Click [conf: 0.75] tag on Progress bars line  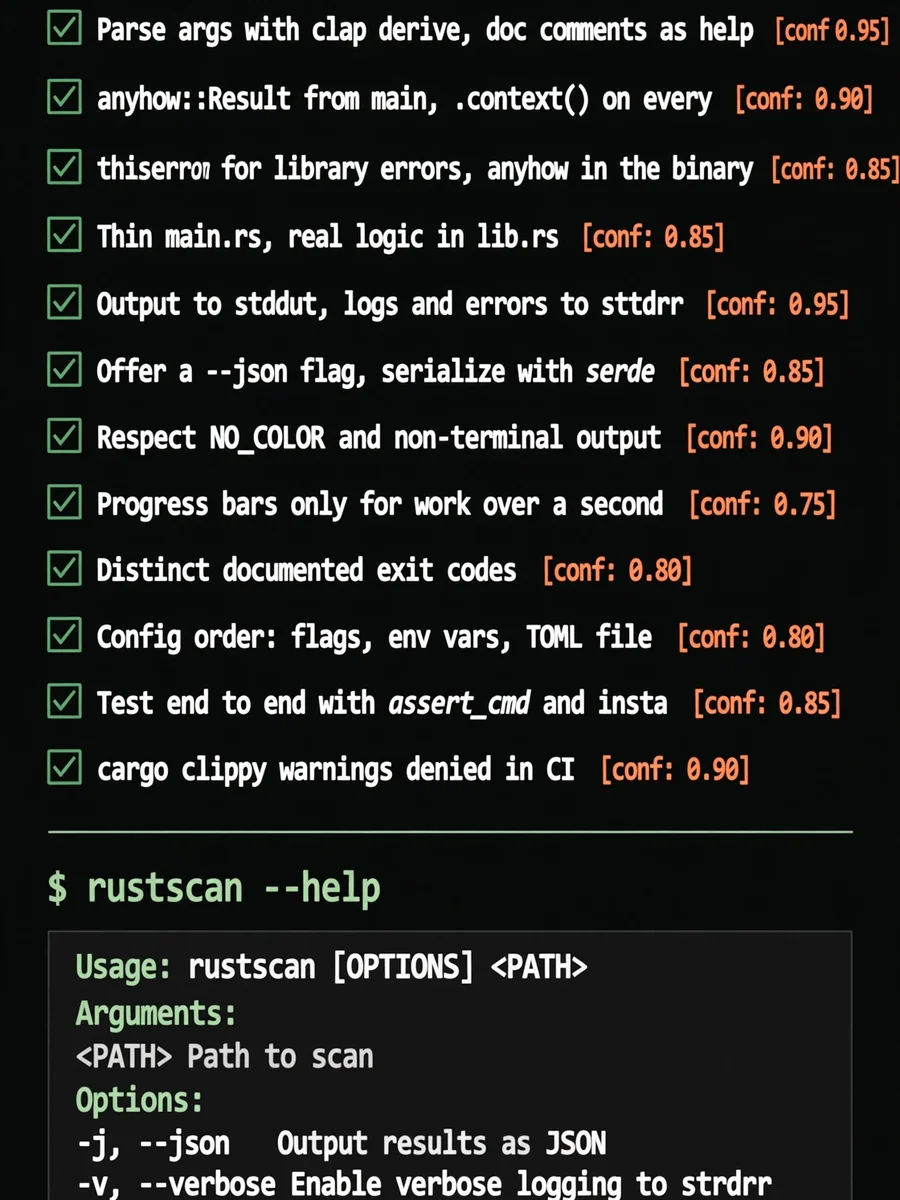pos(762,504)
